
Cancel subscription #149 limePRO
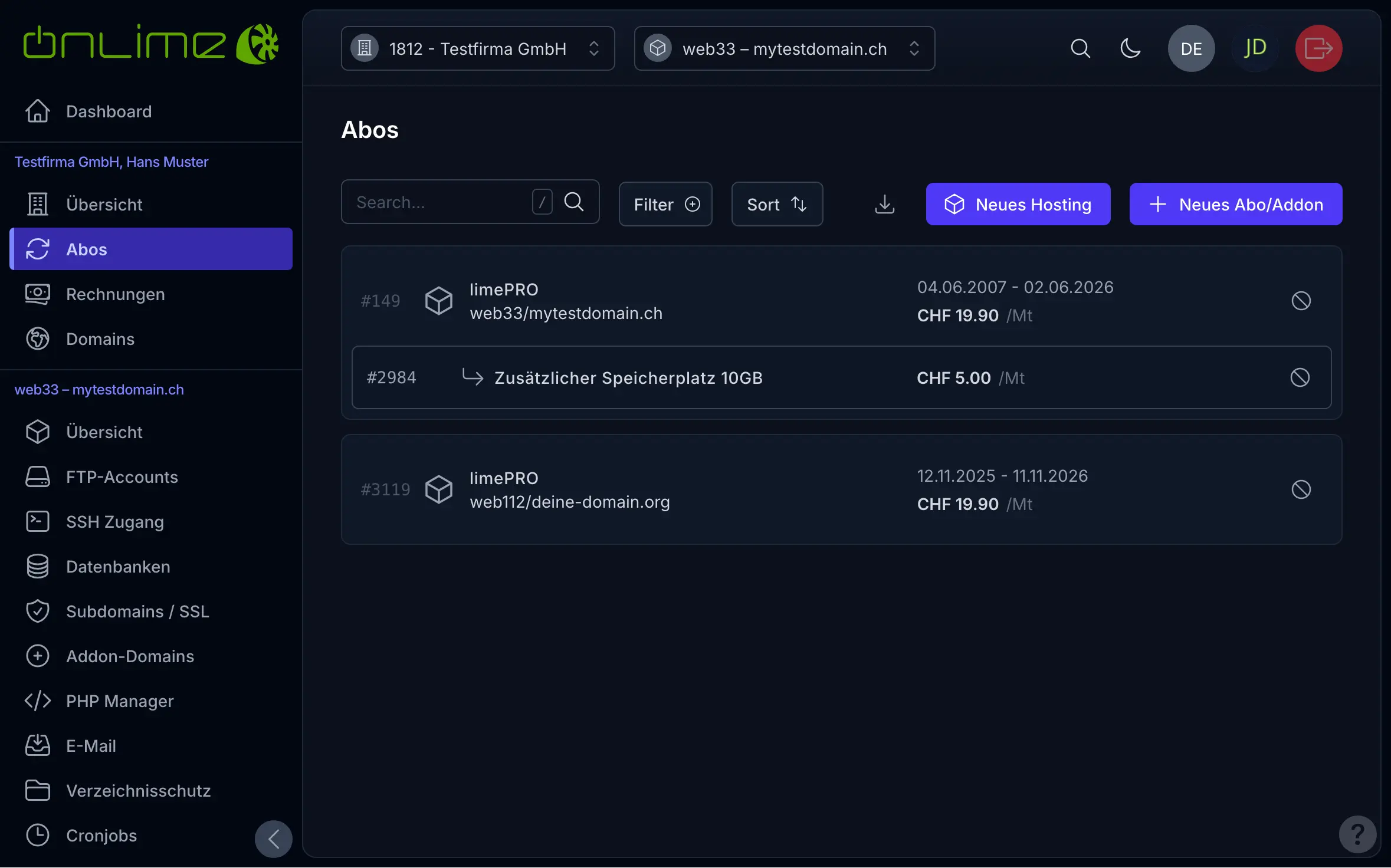tap(1301, 301)
